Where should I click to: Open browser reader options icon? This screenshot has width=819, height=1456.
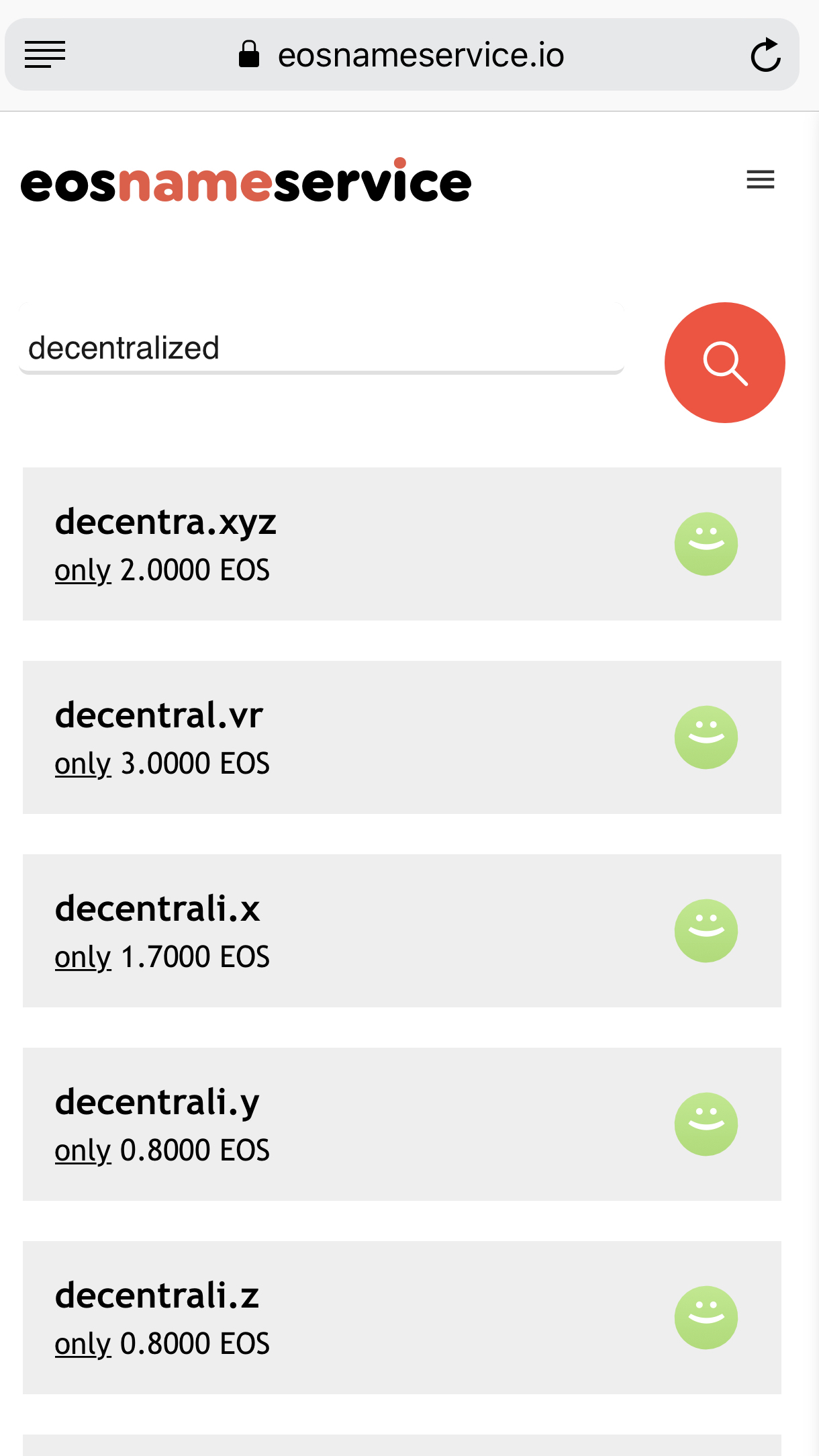tap(45, 55)
